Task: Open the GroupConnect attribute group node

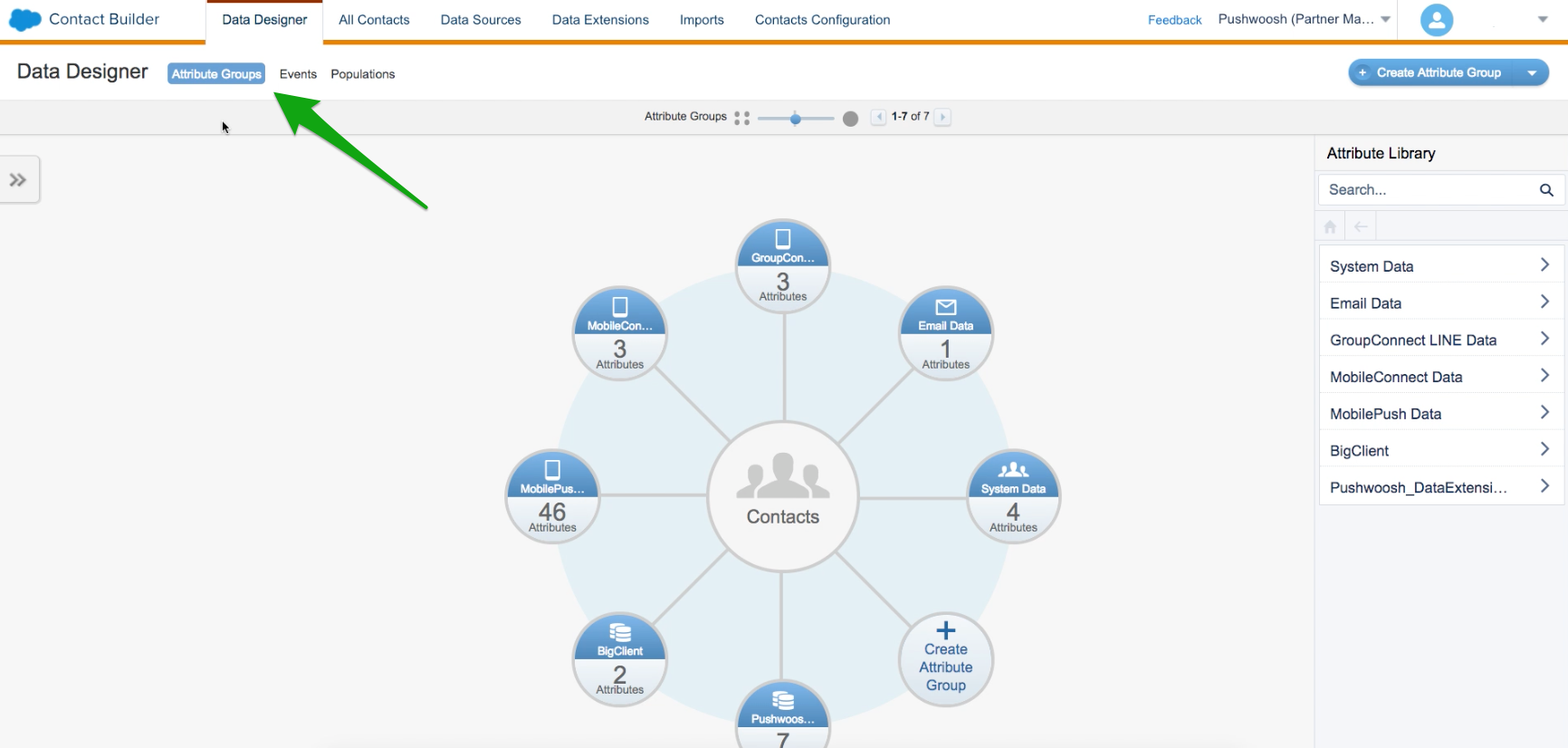Action: [783, 266]
